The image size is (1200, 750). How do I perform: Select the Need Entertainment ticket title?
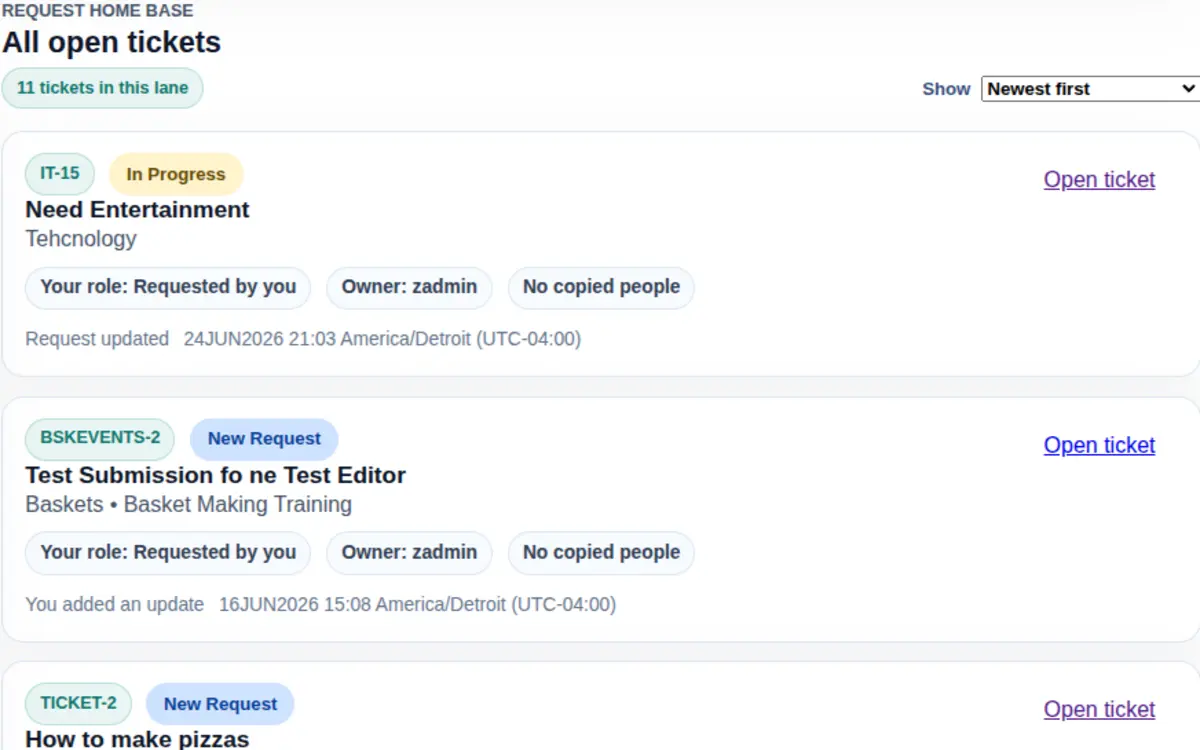click(x=137, y=210)
